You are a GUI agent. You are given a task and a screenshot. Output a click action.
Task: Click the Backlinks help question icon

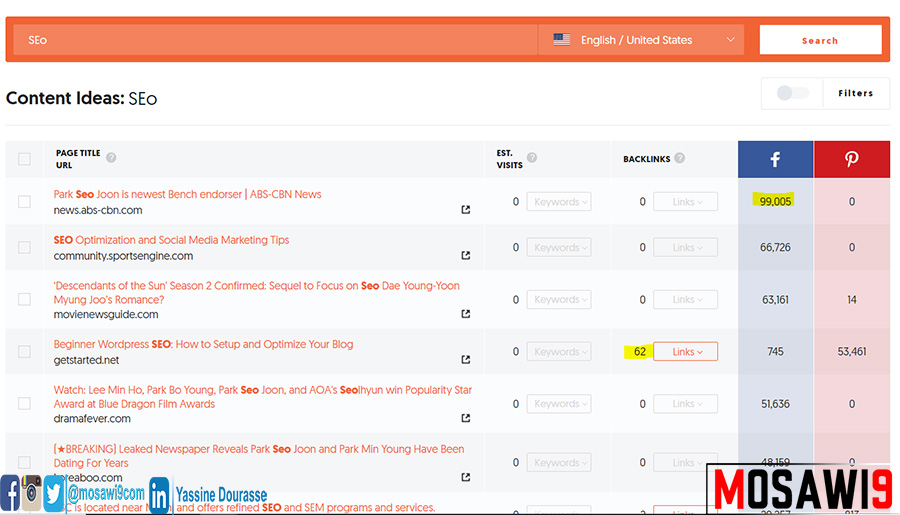pyautogui.click(x=680, y=158)
